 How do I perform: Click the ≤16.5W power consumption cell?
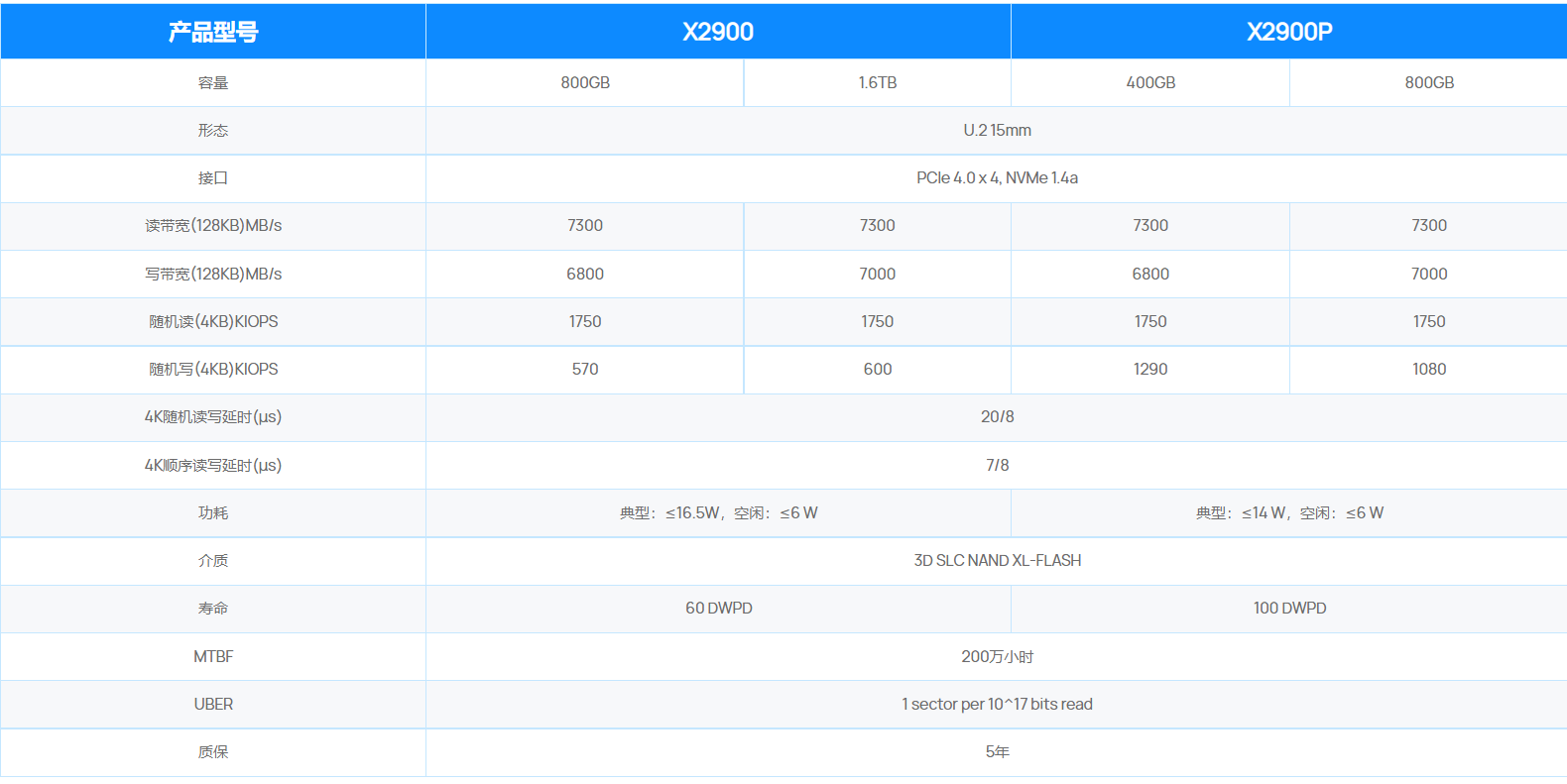(718, 513)
